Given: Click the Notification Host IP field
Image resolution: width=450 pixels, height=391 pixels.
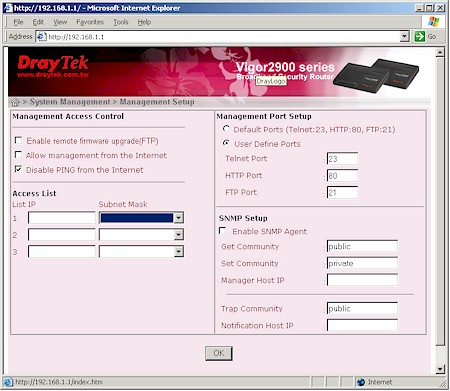Looking at the screenshot, I should pos(362,325).
